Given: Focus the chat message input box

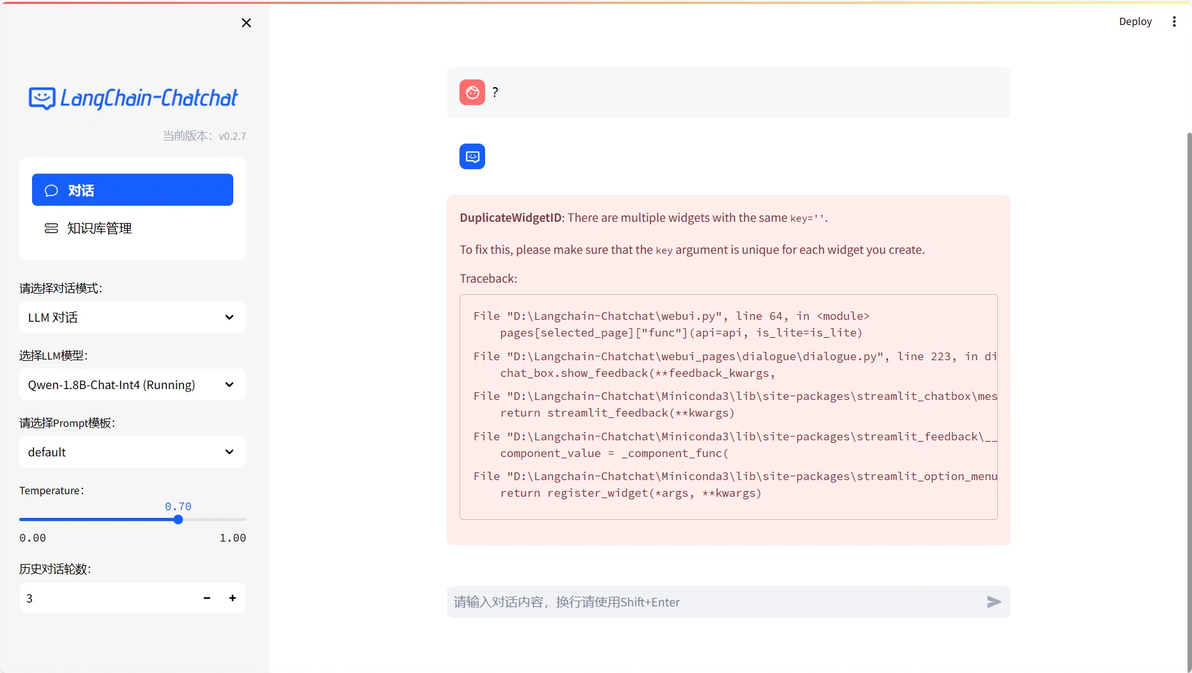Looking at the screenshot, I should click(x=712, y=602).
